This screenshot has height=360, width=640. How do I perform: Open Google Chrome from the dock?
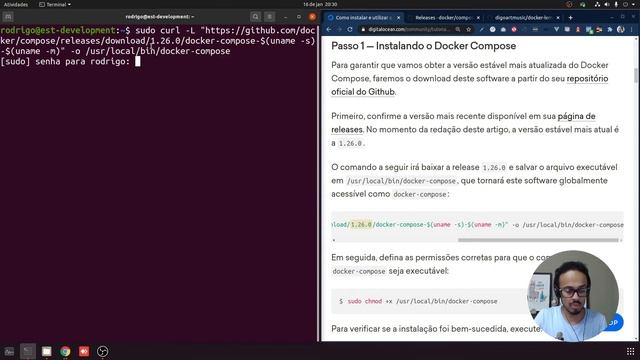(65, 351)
